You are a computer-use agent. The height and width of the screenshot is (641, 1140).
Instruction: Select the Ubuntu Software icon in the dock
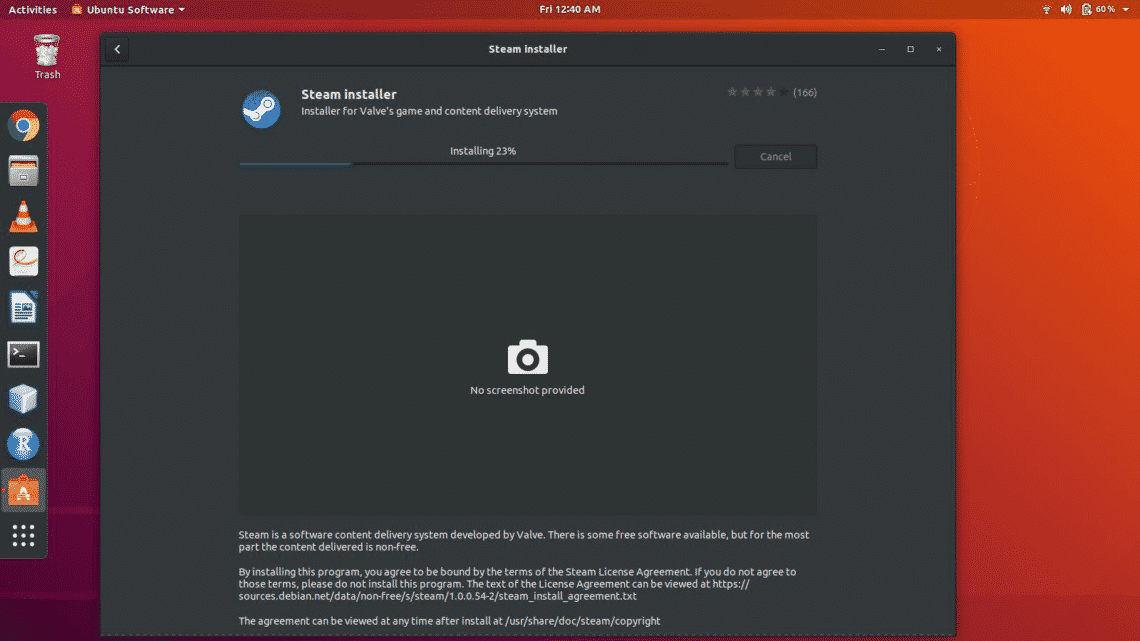pyautogui.click(x=23, y=490)
